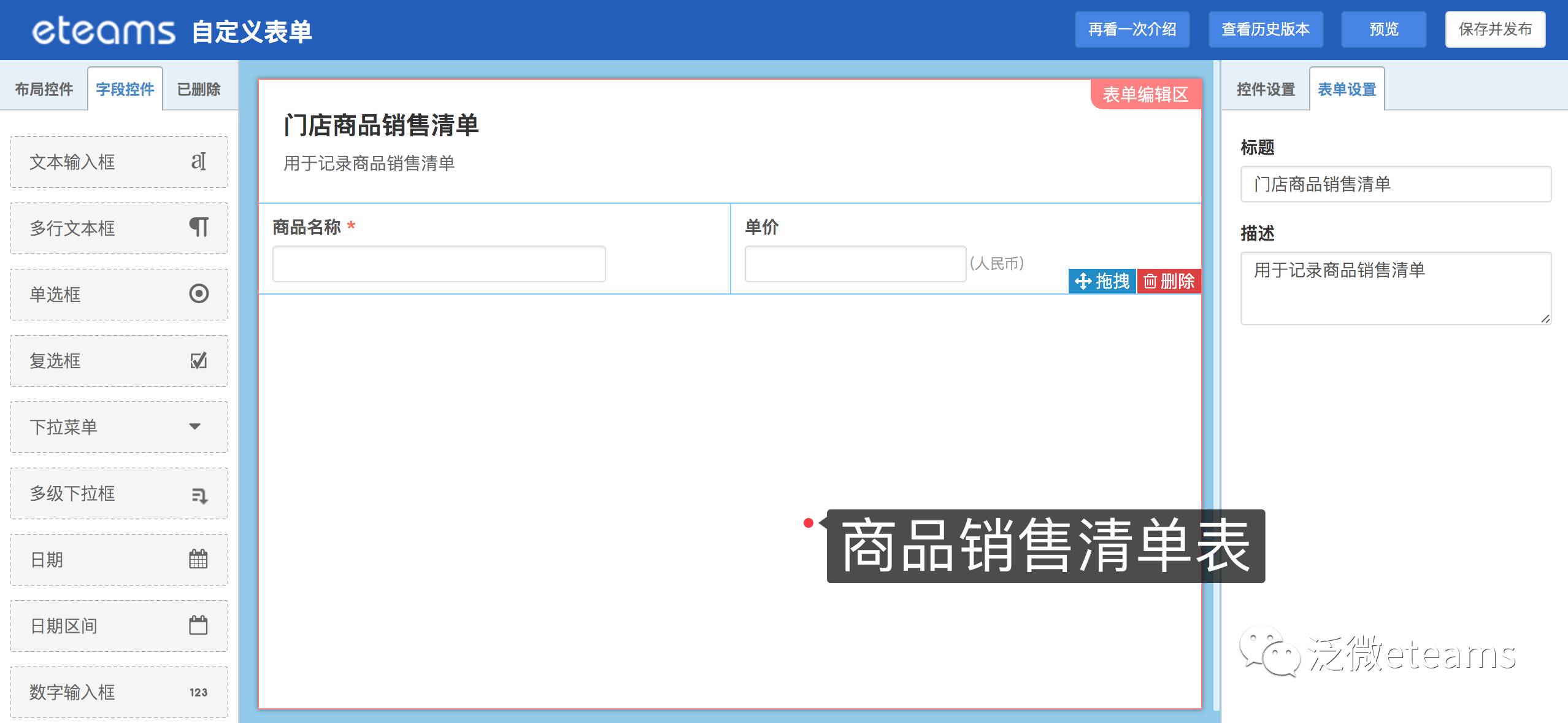Click the red 删除 trash button

(x=1169, y=281)
